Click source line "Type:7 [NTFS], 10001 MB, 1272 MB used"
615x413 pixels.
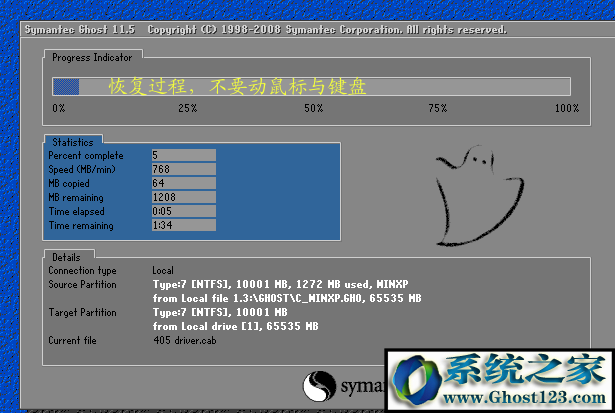tap(281, 284)
